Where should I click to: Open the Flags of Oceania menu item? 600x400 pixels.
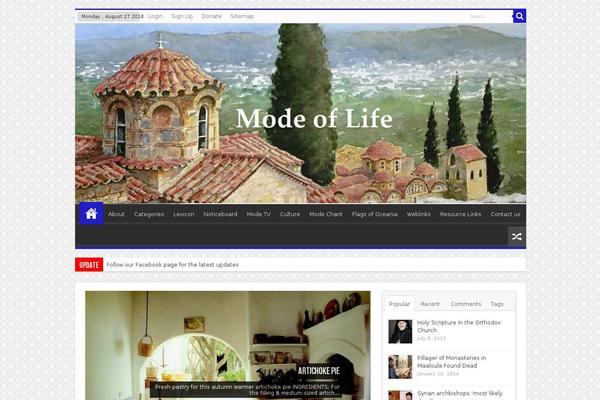click(x=375, y=214)
